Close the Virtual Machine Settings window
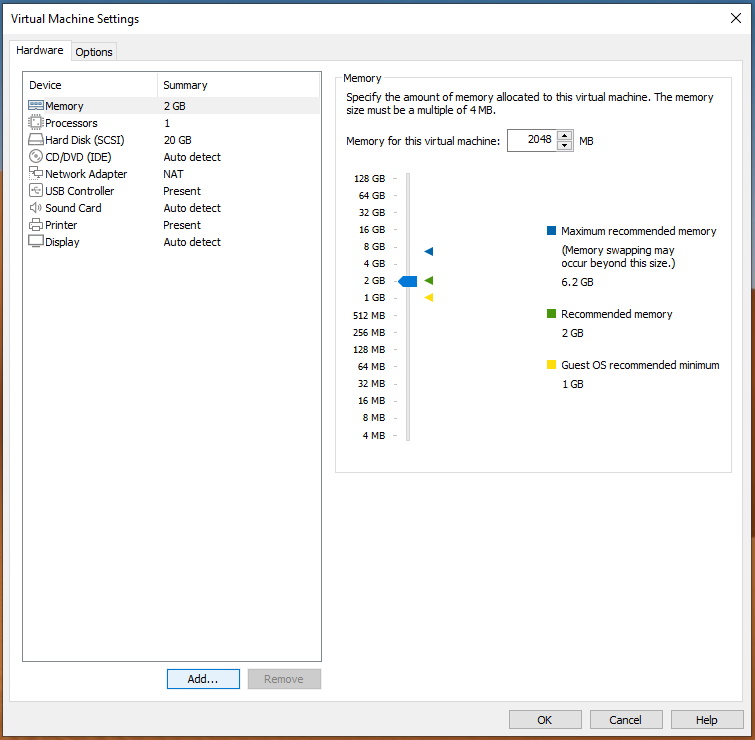 [735, 18]
